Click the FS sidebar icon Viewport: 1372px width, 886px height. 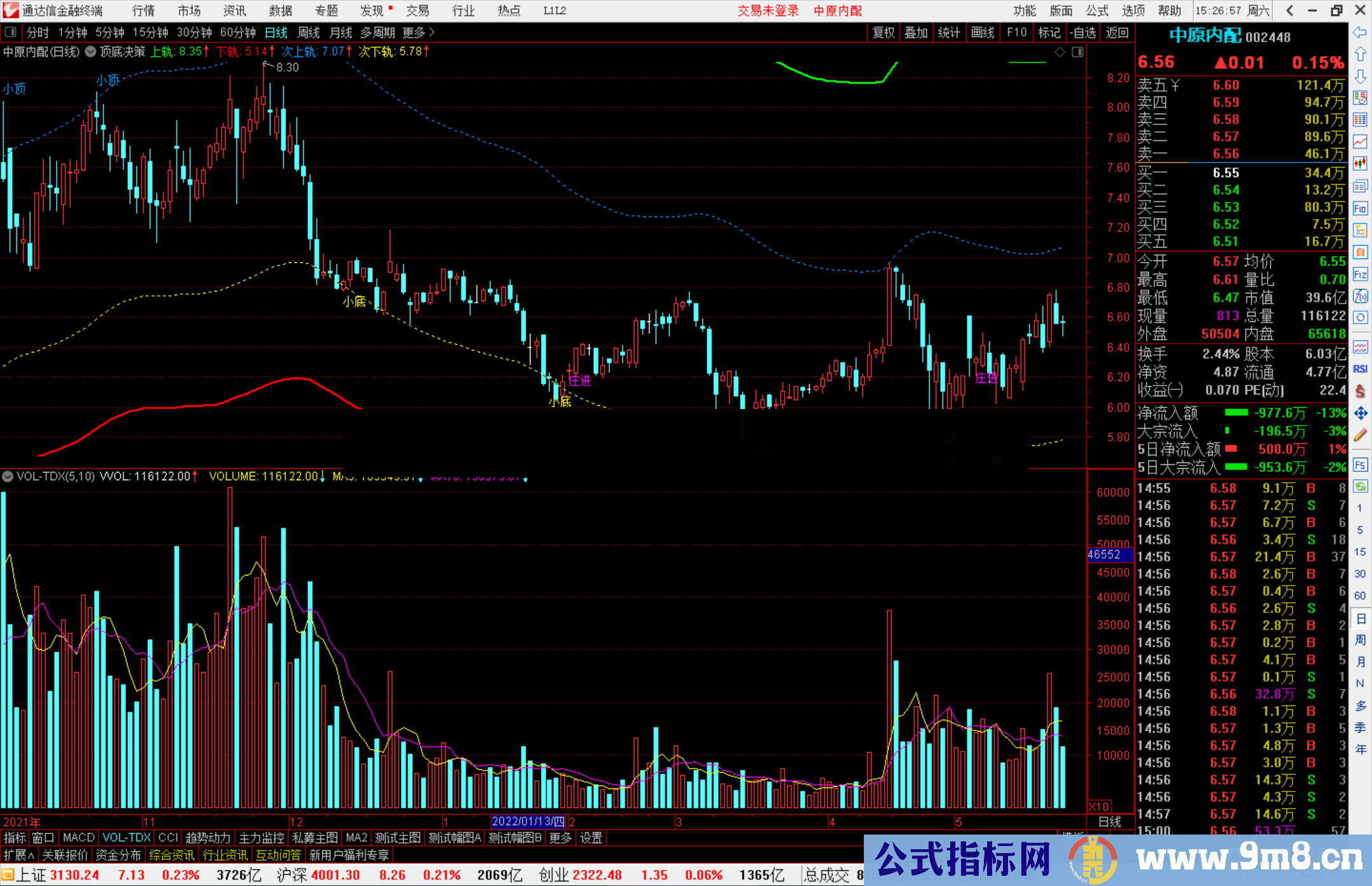pyautogui.click(x=1360, y=465)
